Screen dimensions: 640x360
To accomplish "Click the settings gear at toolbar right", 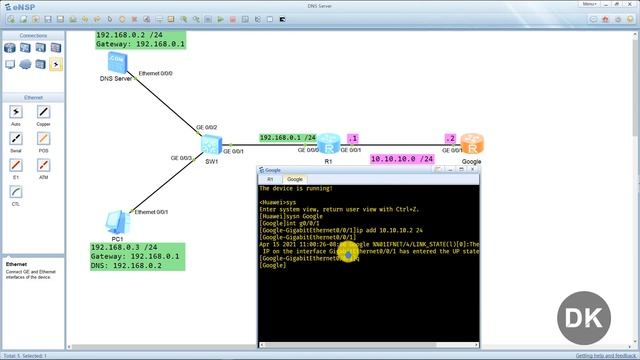I will [x=618, y=19].
